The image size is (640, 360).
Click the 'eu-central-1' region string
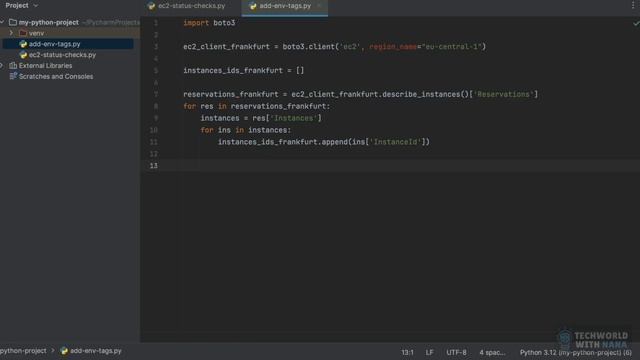[451, 47]
